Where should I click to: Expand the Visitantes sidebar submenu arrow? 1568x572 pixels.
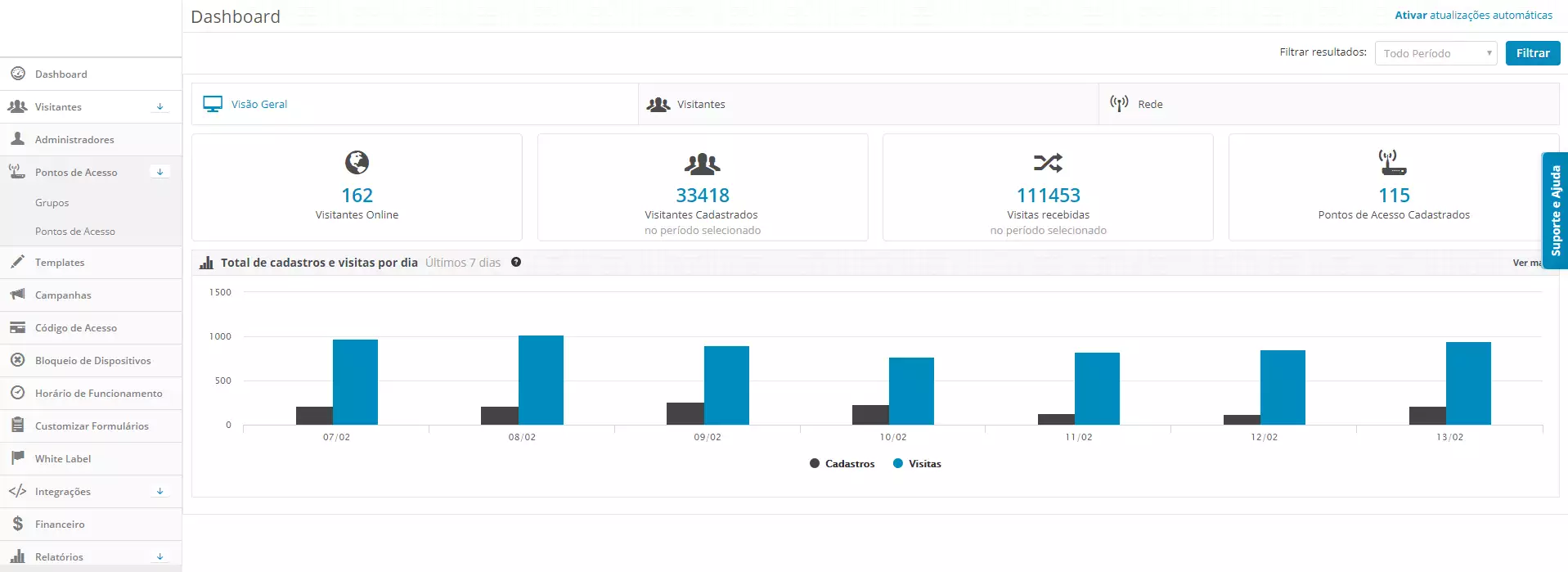(x=160, y=106)
